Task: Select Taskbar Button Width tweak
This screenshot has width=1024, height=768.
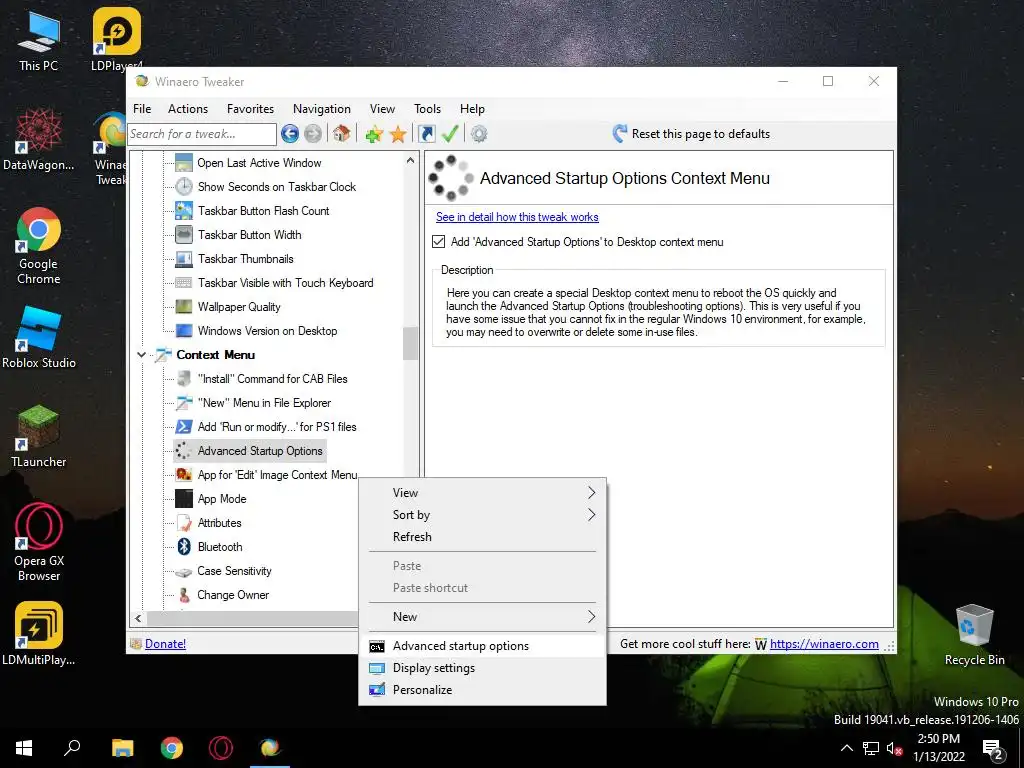Action: coord(249,235)
